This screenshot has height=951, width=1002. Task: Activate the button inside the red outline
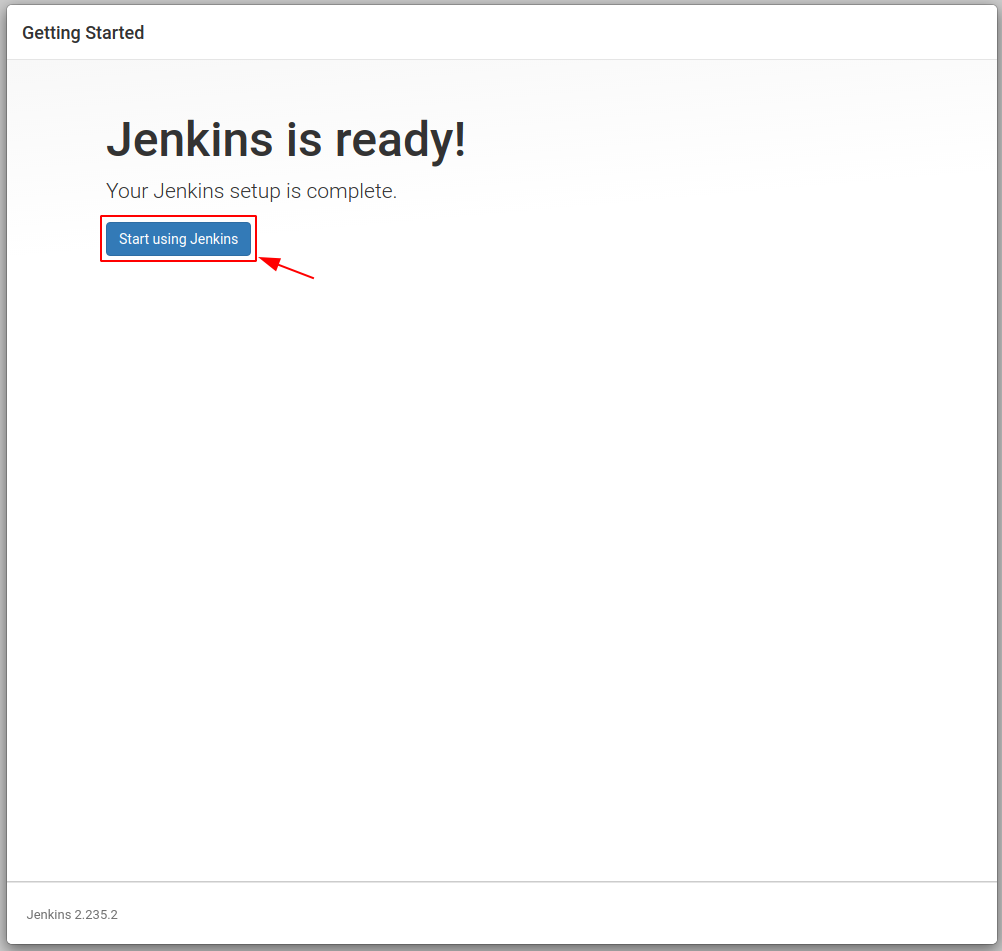(x=178, y=238)
